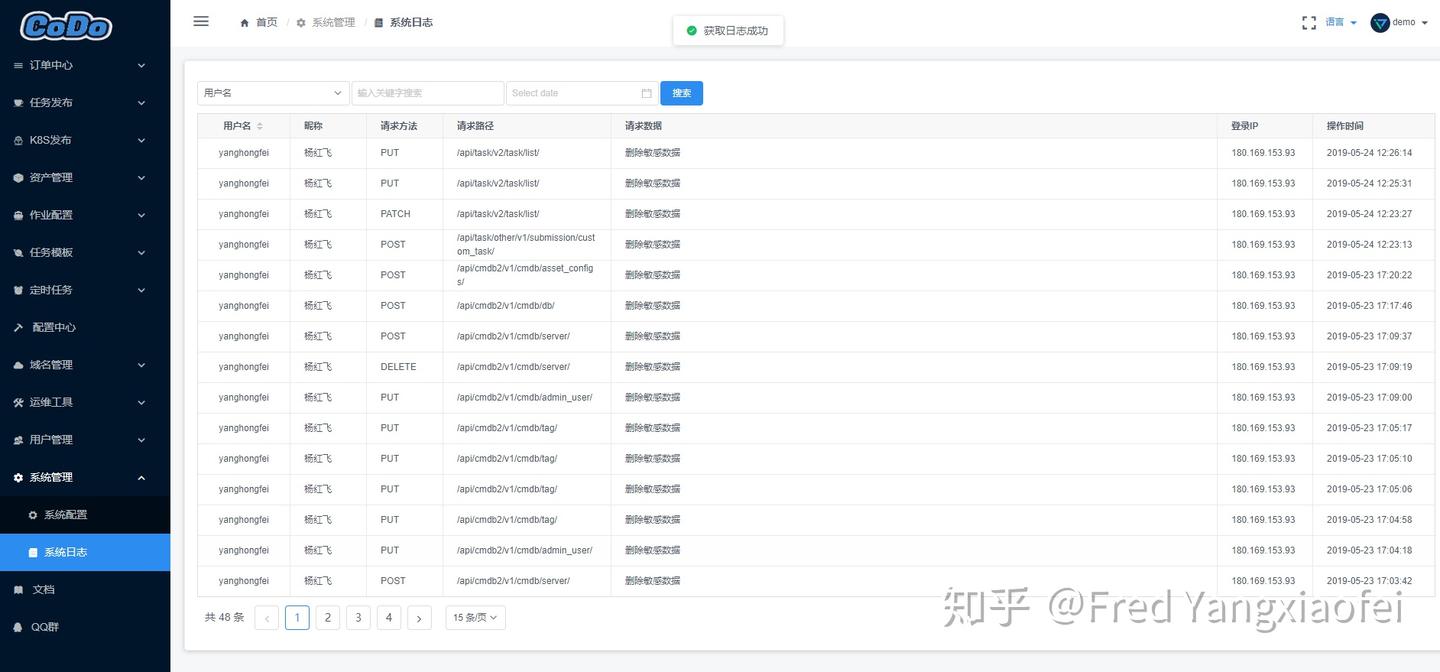Change page size via 15条/页 dropdown
Image resolution: width=1440 pixels, height=672 pixels.
(x=474, y=617)
